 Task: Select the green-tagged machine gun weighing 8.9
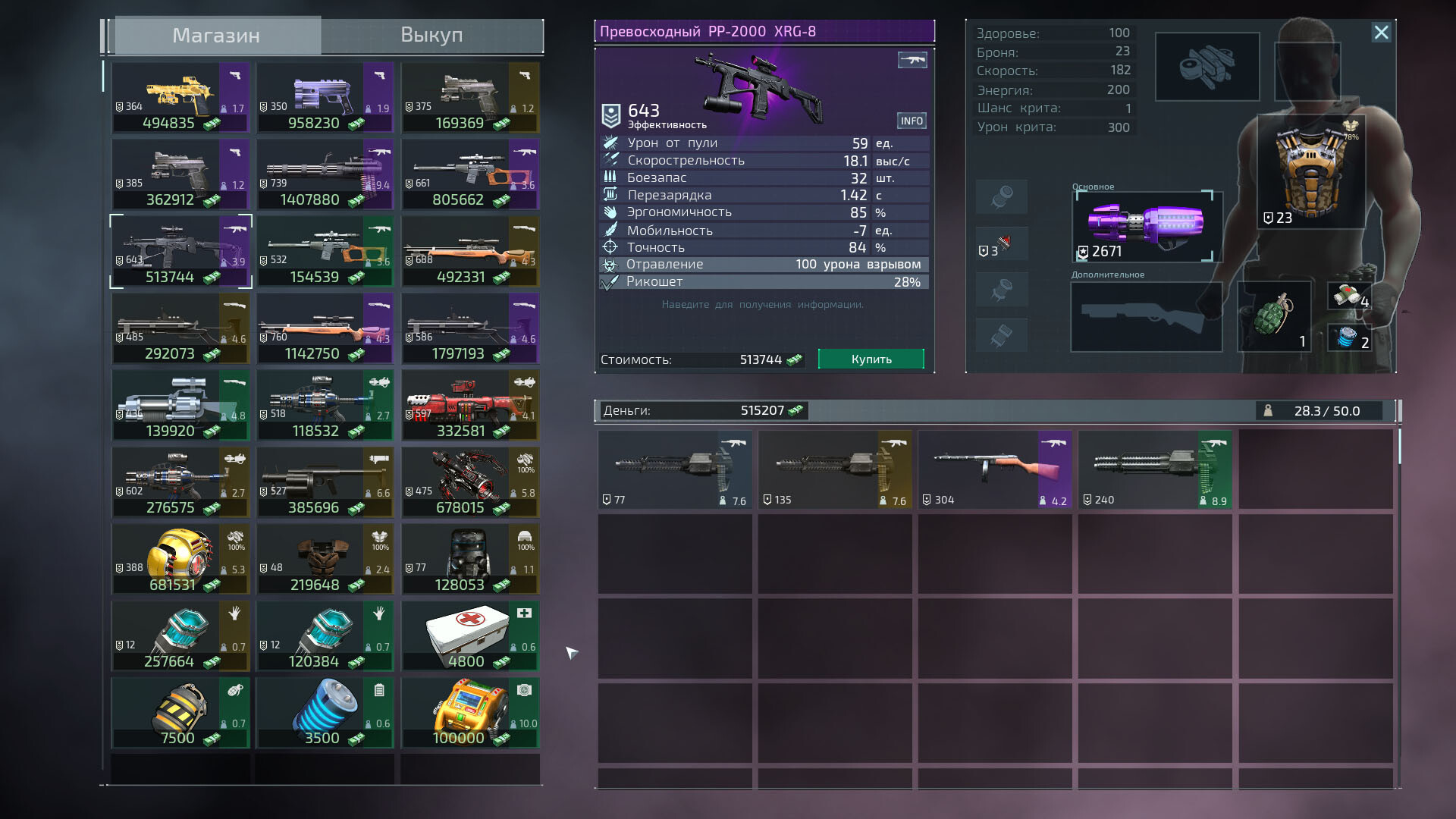click(x=1154, y=469)
